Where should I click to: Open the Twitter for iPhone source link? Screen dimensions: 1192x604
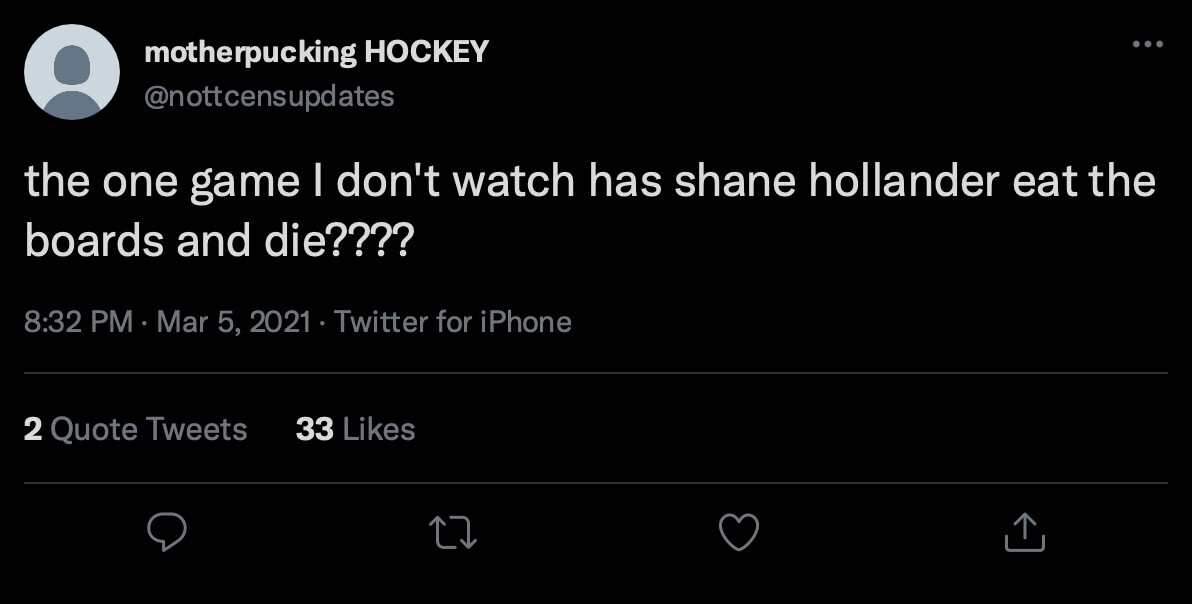453,322
